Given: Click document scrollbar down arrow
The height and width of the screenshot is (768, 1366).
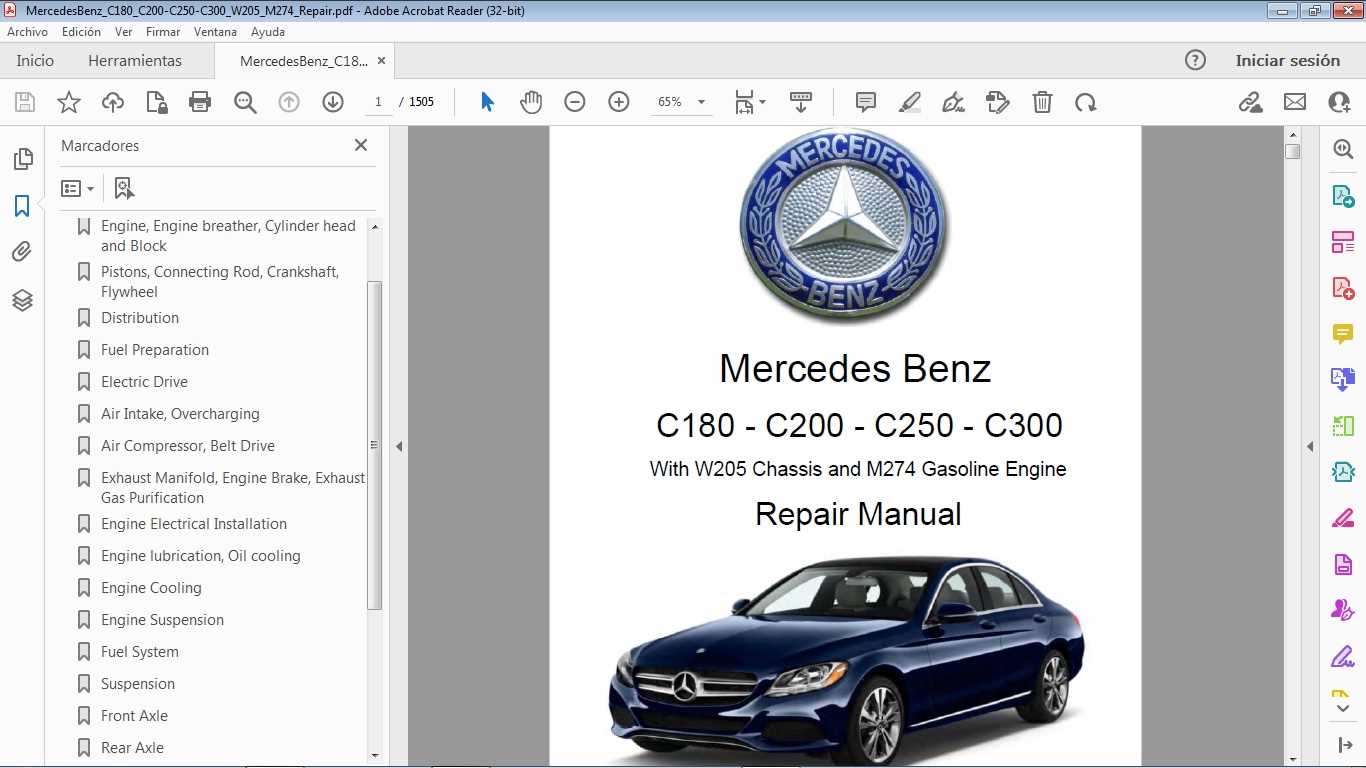Looking at the screenshot, I should (x=1293, y=758).
